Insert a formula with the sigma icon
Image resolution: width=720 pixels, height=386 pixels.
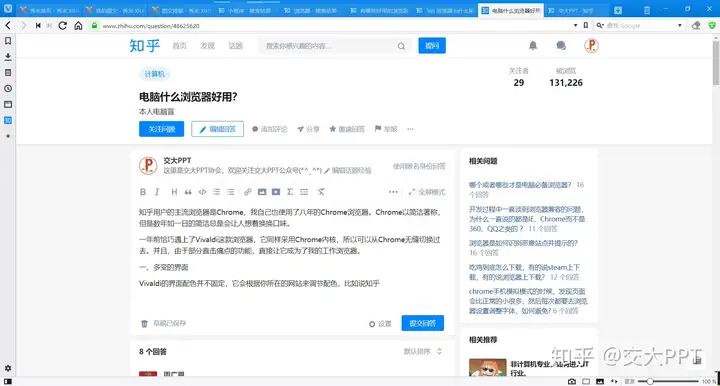[290, 192]
